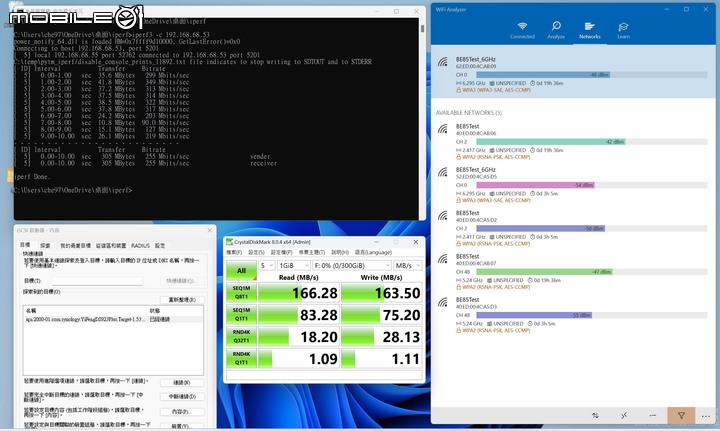Screen dimensions: 720x431
Task: Click the pink -54 dBm signal bar
Action: click(x=535, y=185)
